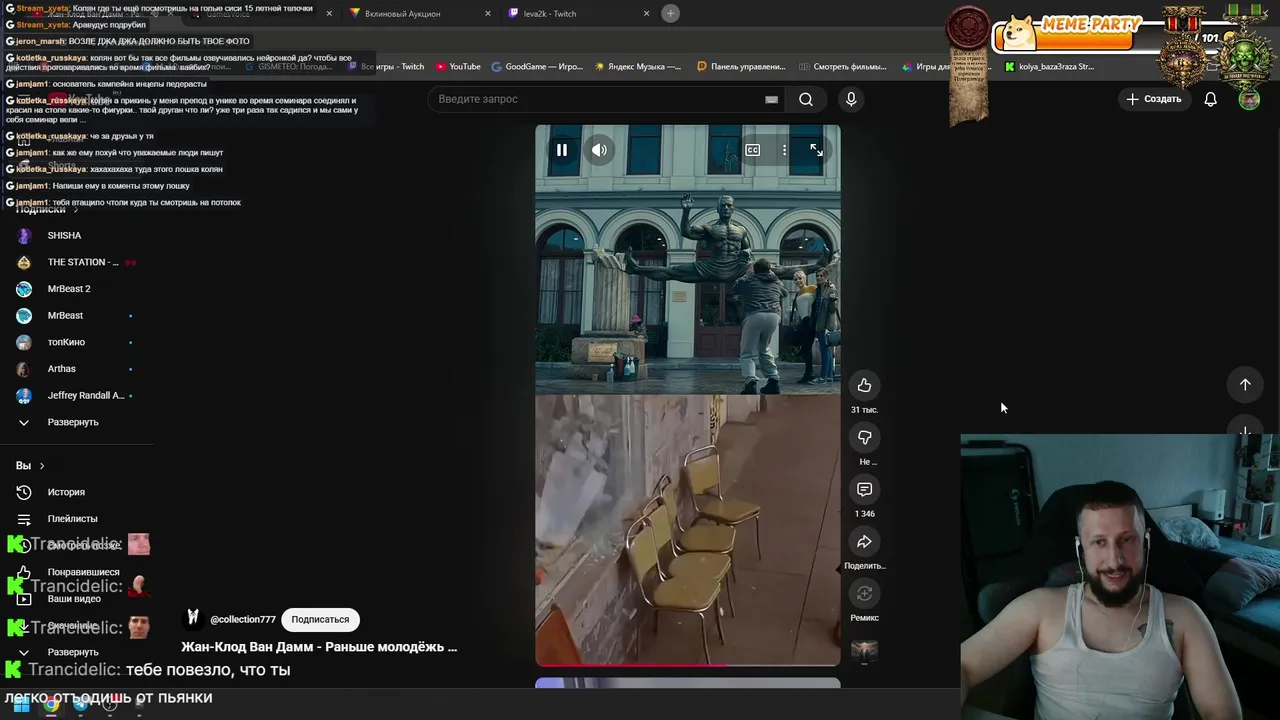Open Ваши видео in sidebar
The width and height of the screenshot is (1280, 720).
74,599
